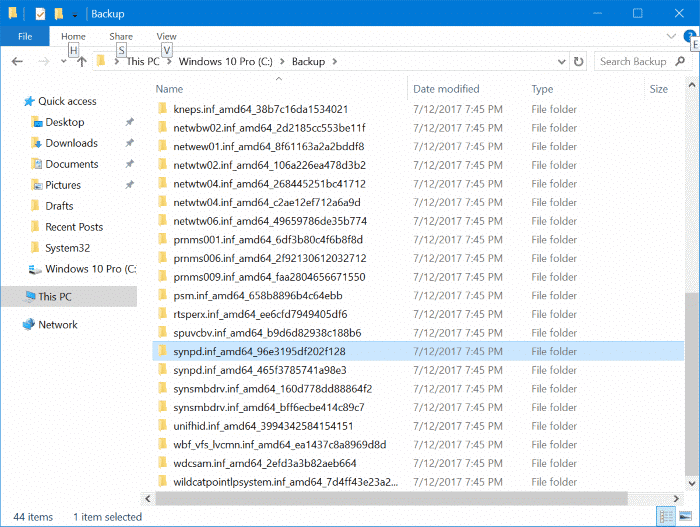Viewport: 700px width, 527px height.
Task: Expand the chevron after This PC breadcrumb
Action: [169, 61]
